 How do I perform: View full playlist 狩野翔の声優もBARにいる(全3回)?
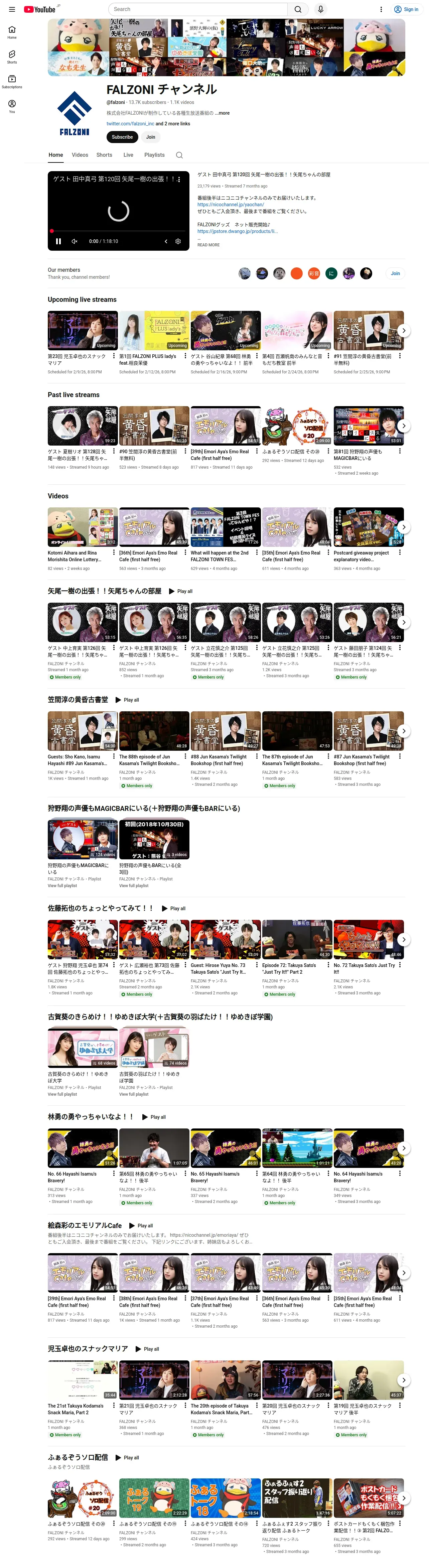pos(134,886)
